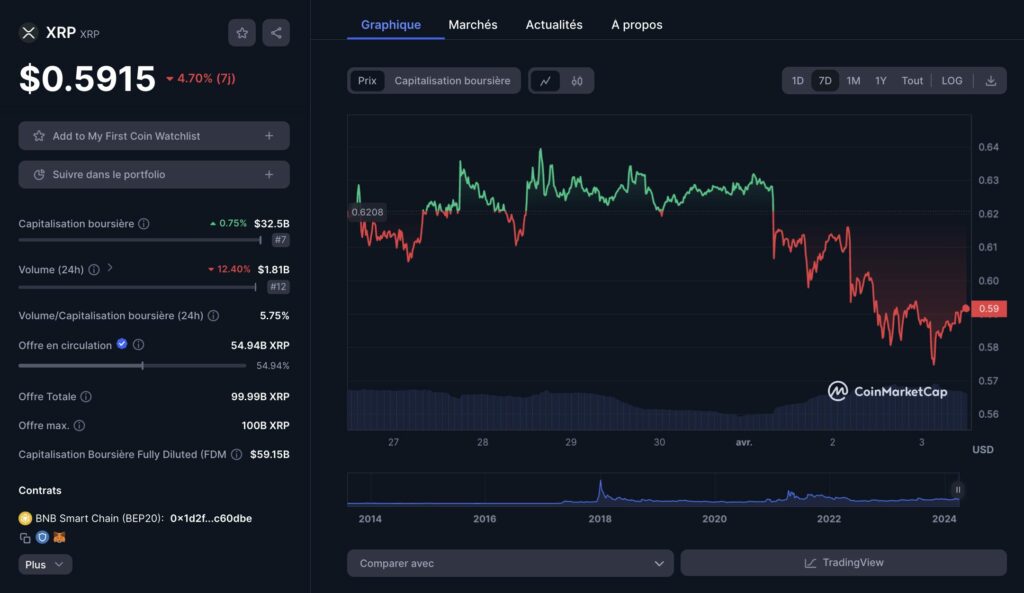Click the historical range navigator chart
The width and height of the screenshot is (1024, 593).
(653, 490)
